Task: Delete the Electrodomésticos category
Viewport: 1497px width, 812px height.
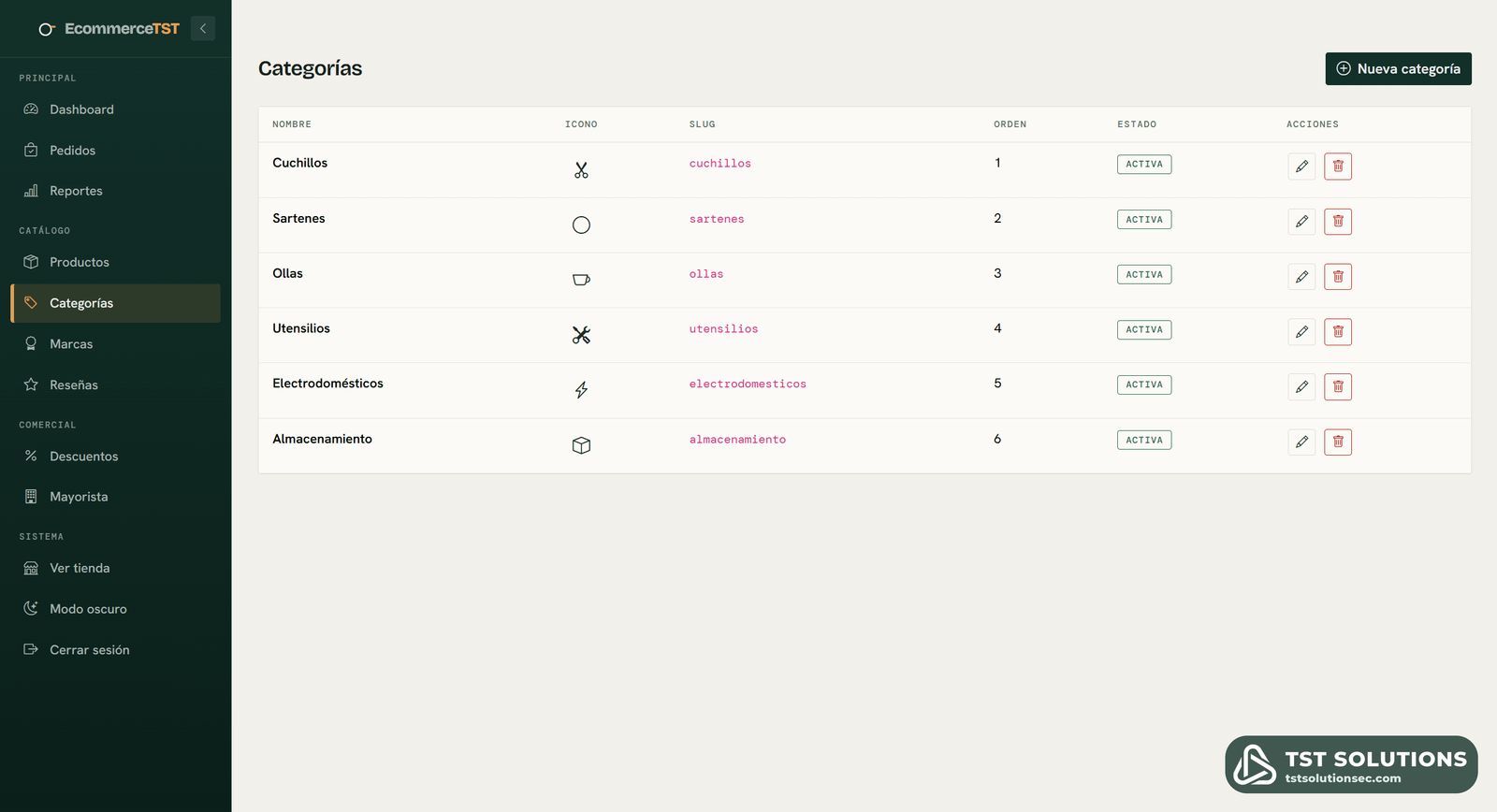Action: (1338, 387)
